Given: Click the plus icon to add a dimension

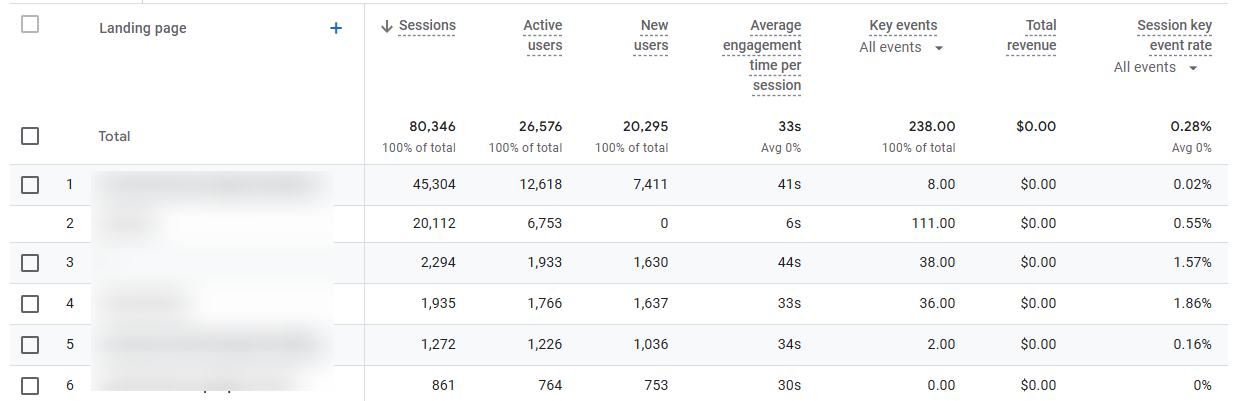Looking at the screenshot, I should 336,29.
